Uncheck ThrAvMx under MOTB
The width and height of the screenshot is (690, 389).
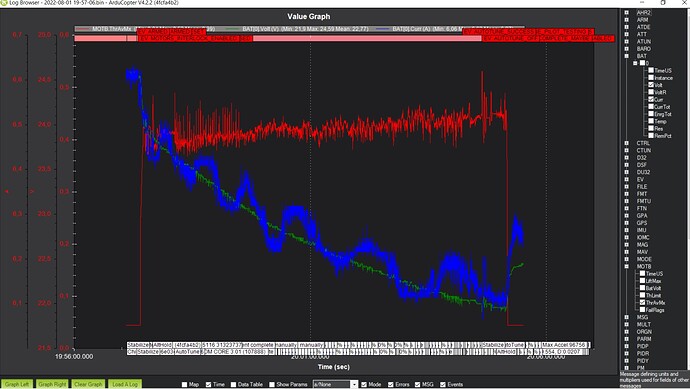(642, 303)
